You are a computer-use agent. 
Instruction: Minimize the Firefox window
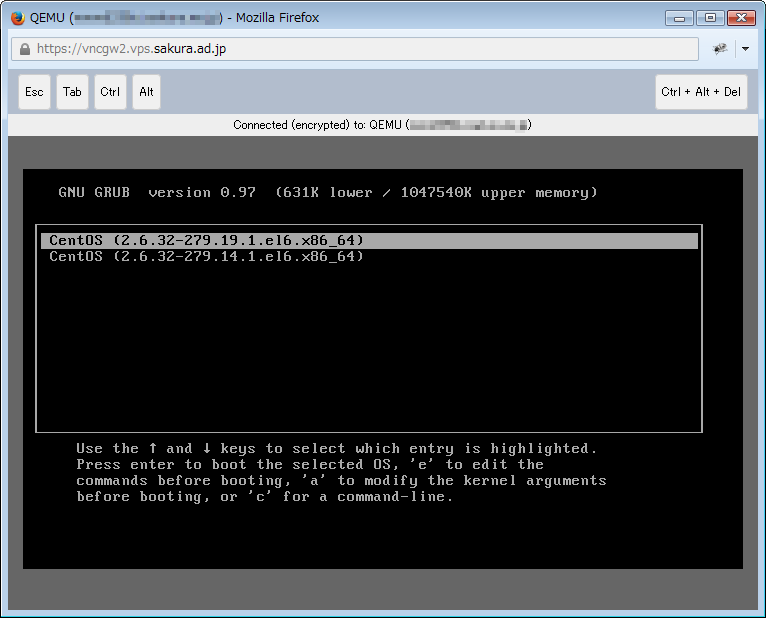[679, 18]
